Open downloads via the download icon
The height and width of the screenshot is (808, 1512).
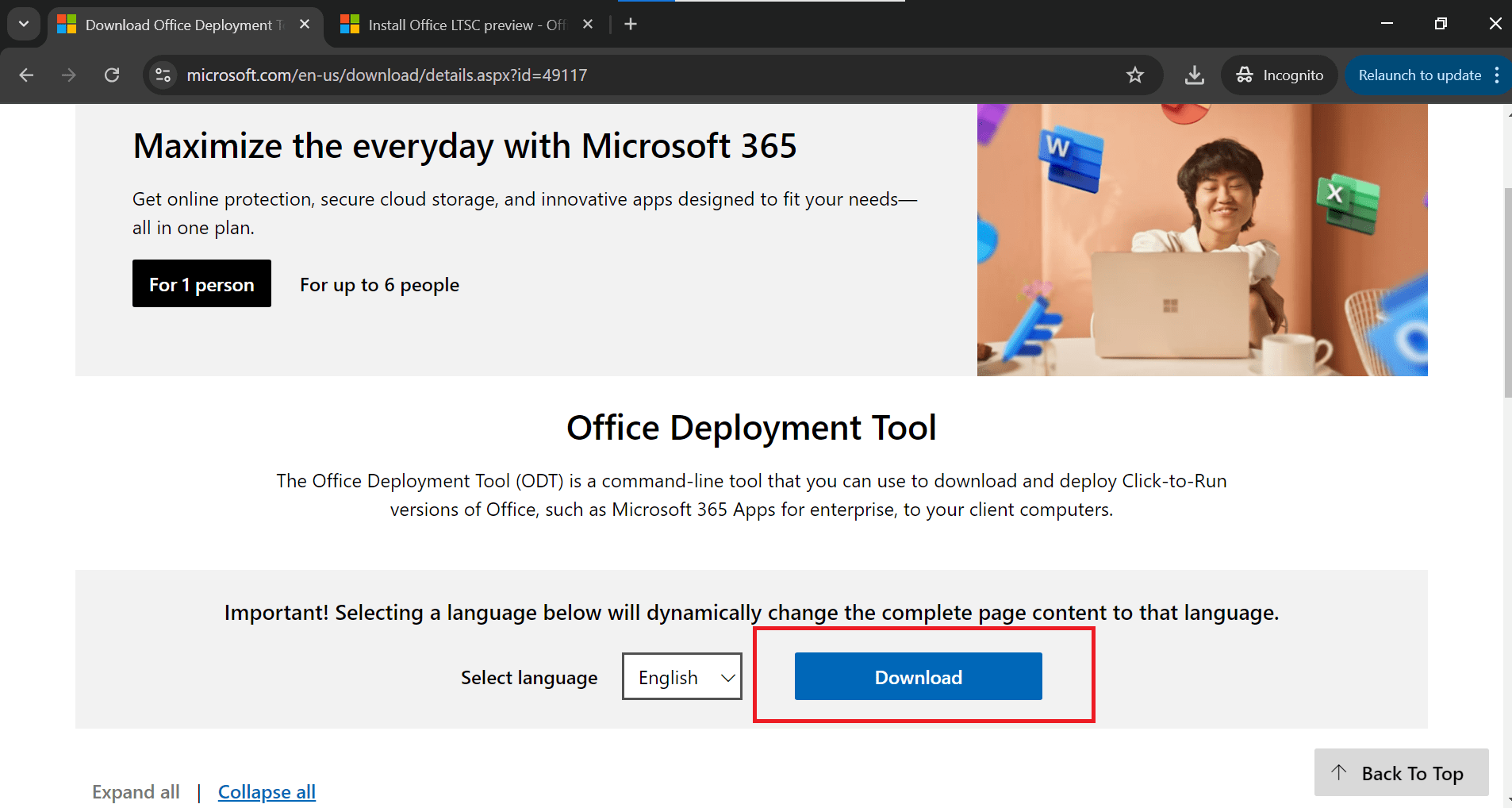click(1195, 75)
